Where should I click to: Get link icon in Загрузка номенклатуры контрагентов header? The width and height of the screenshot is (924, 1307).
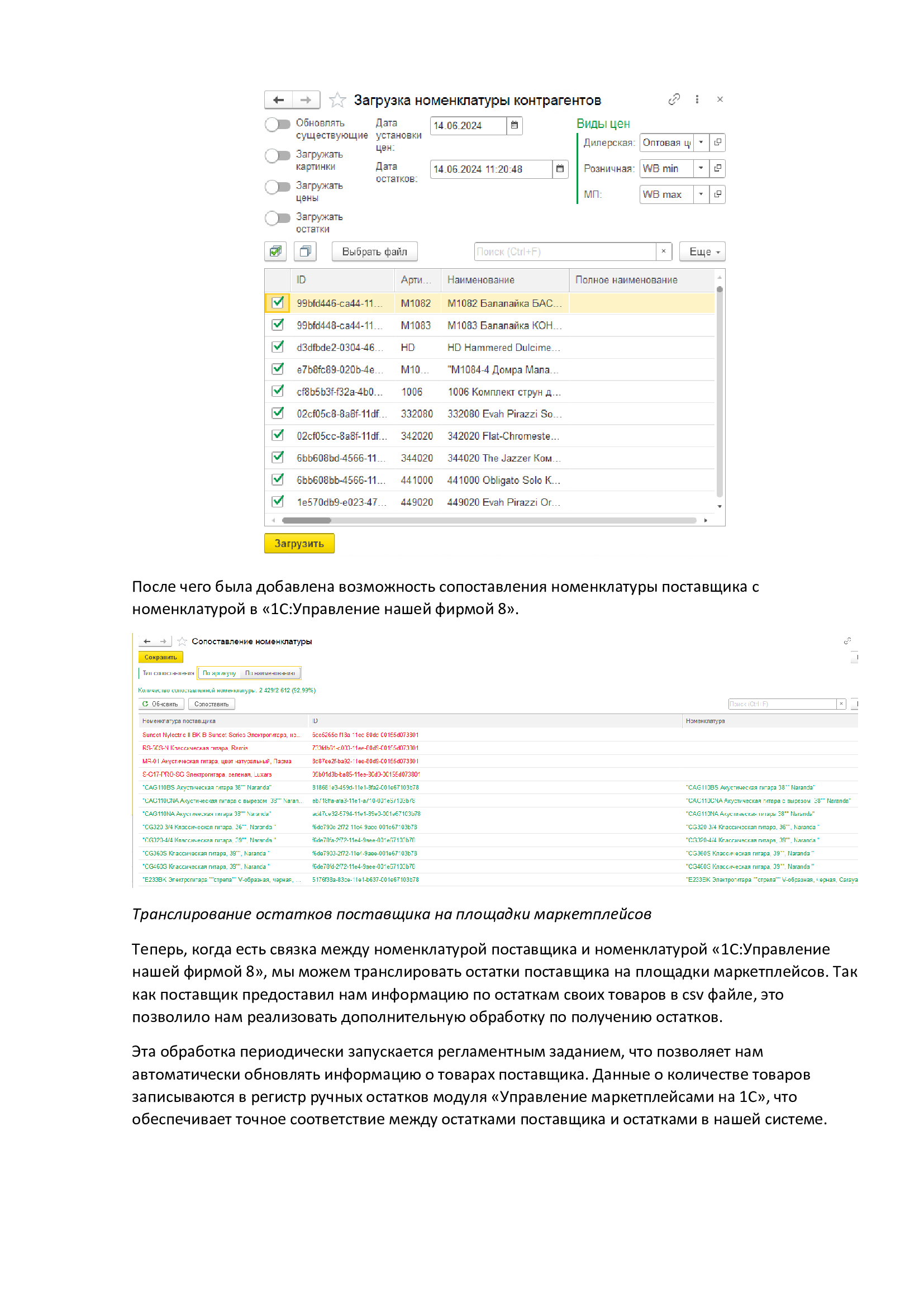click(x=674, y=99)
